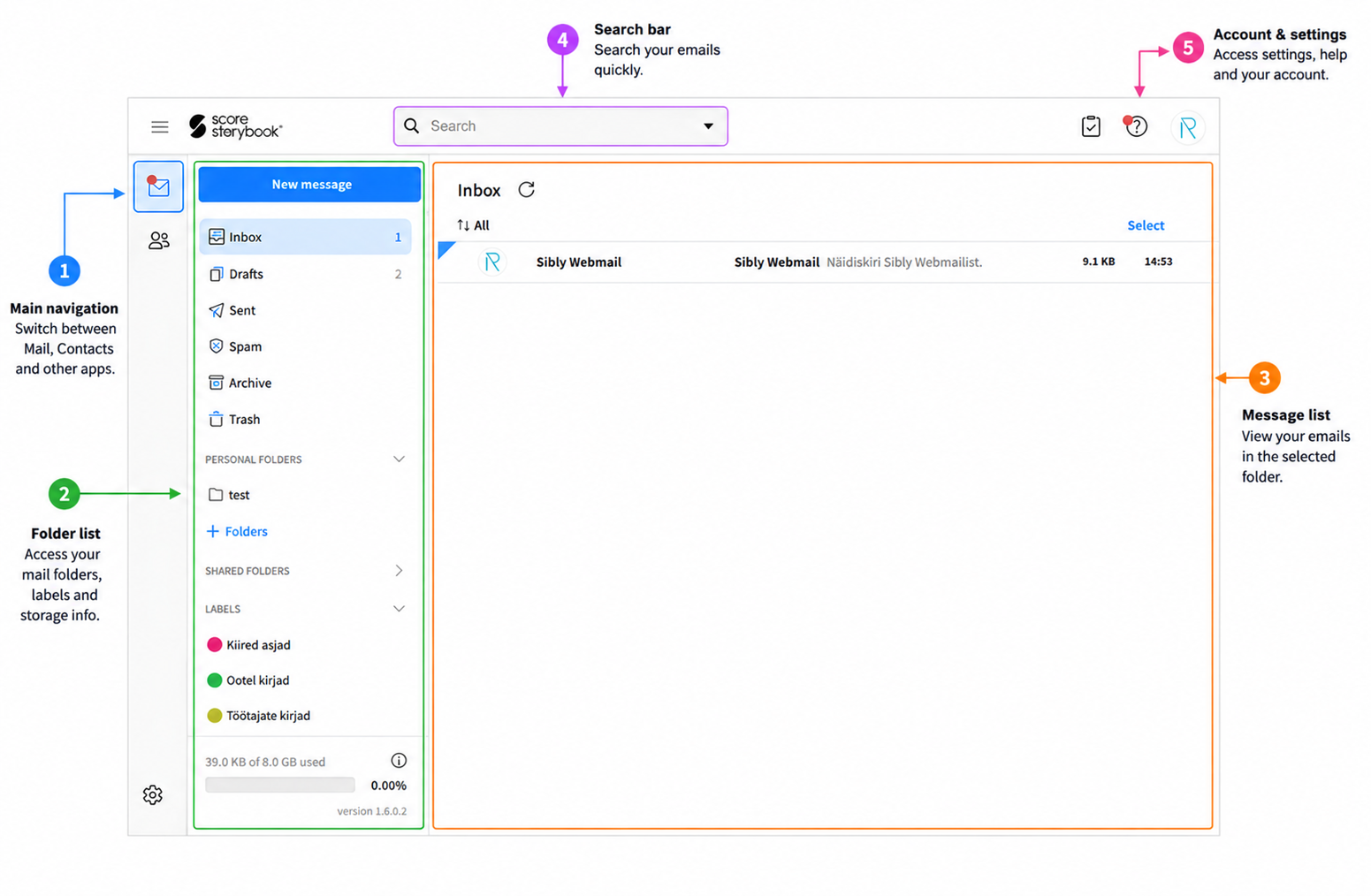Click the 9.1 KB message size

[1098, 262]
